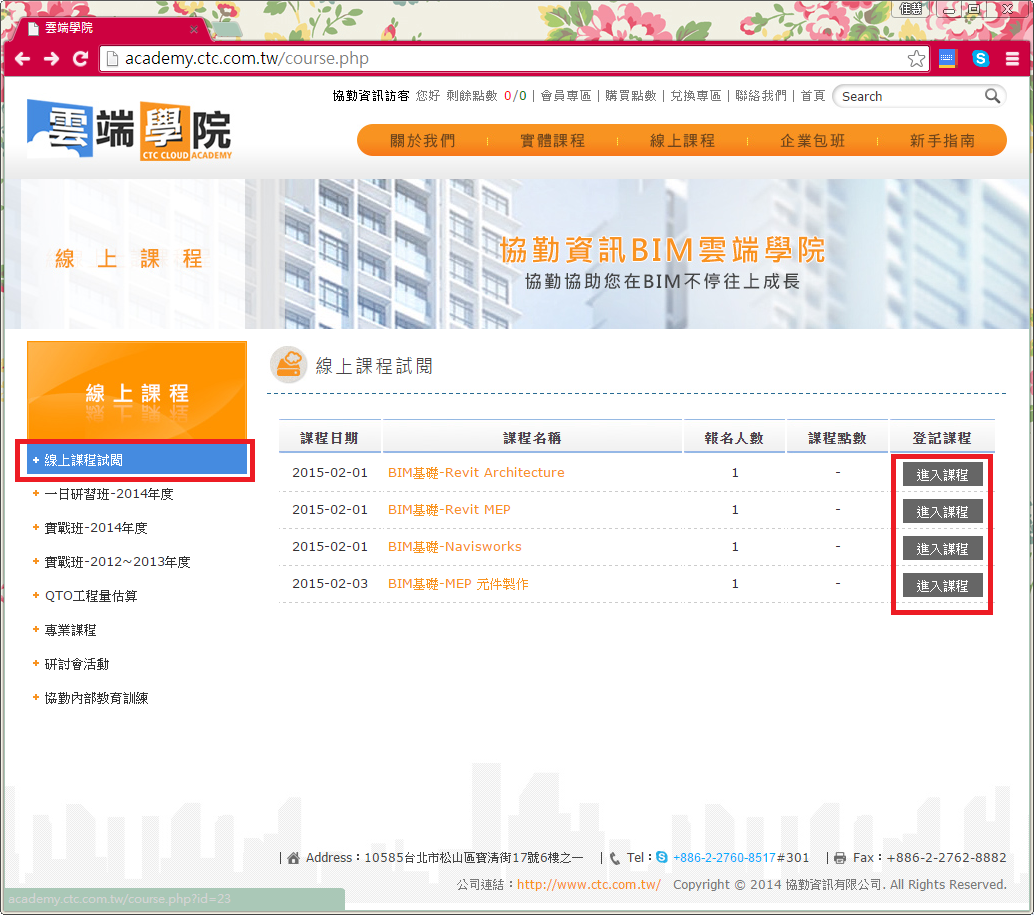The width and height of the screenshot is (1034, 915).
Task: Click the Skype extension icon
Action: (x=981, y=59)
